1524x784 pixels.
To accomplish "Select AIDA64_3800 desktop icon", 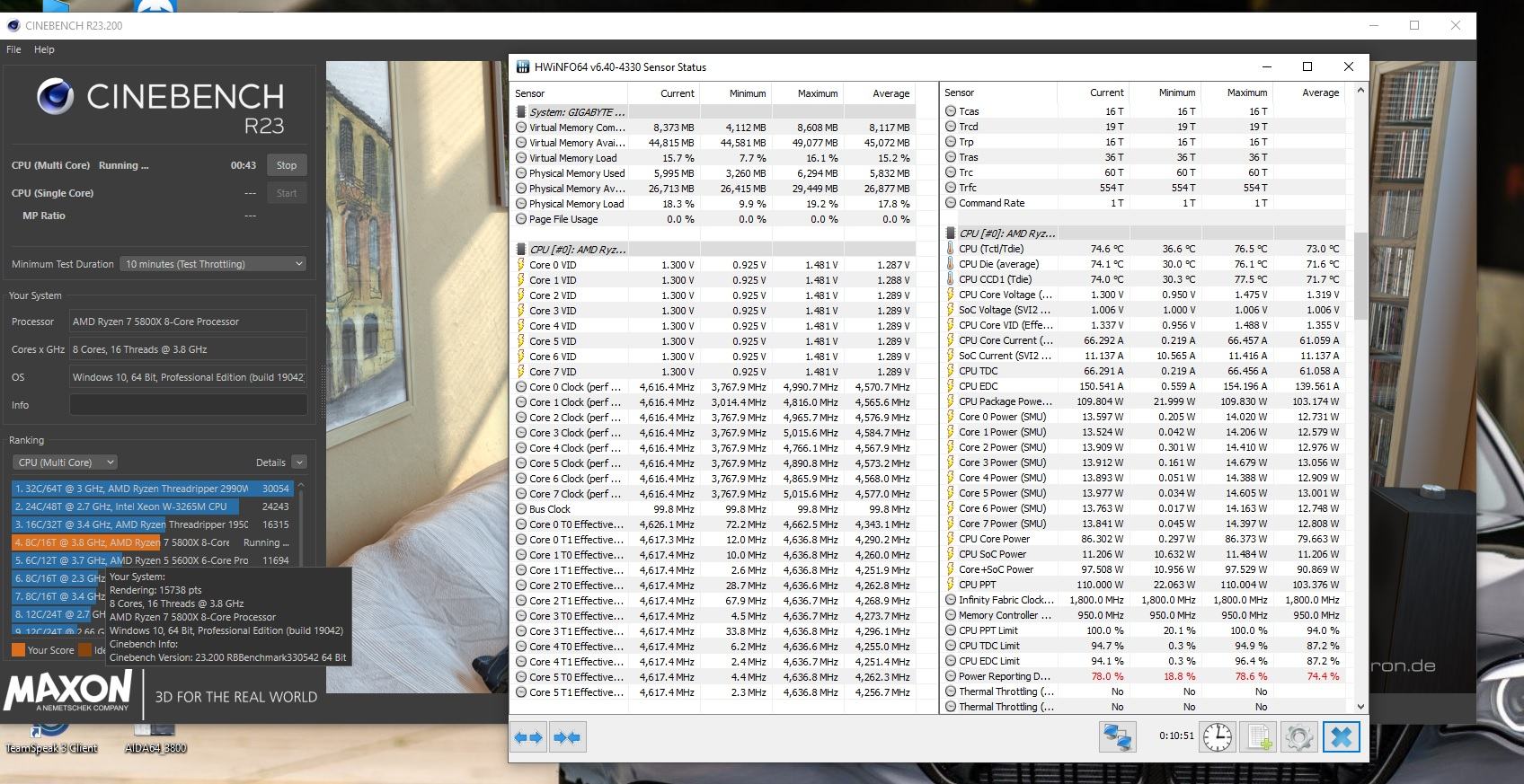I will coord(155,737).
